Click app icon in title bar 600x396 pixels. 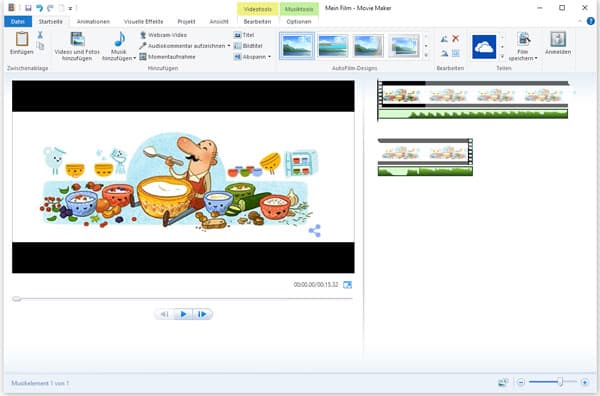pos(11,8)
